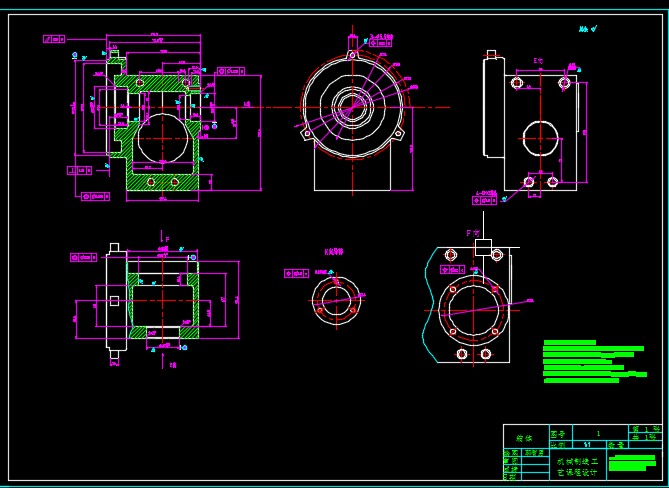
Task: Click the bottom-most tolerance frame under hatched section view
Action: [x=94, y=197]
